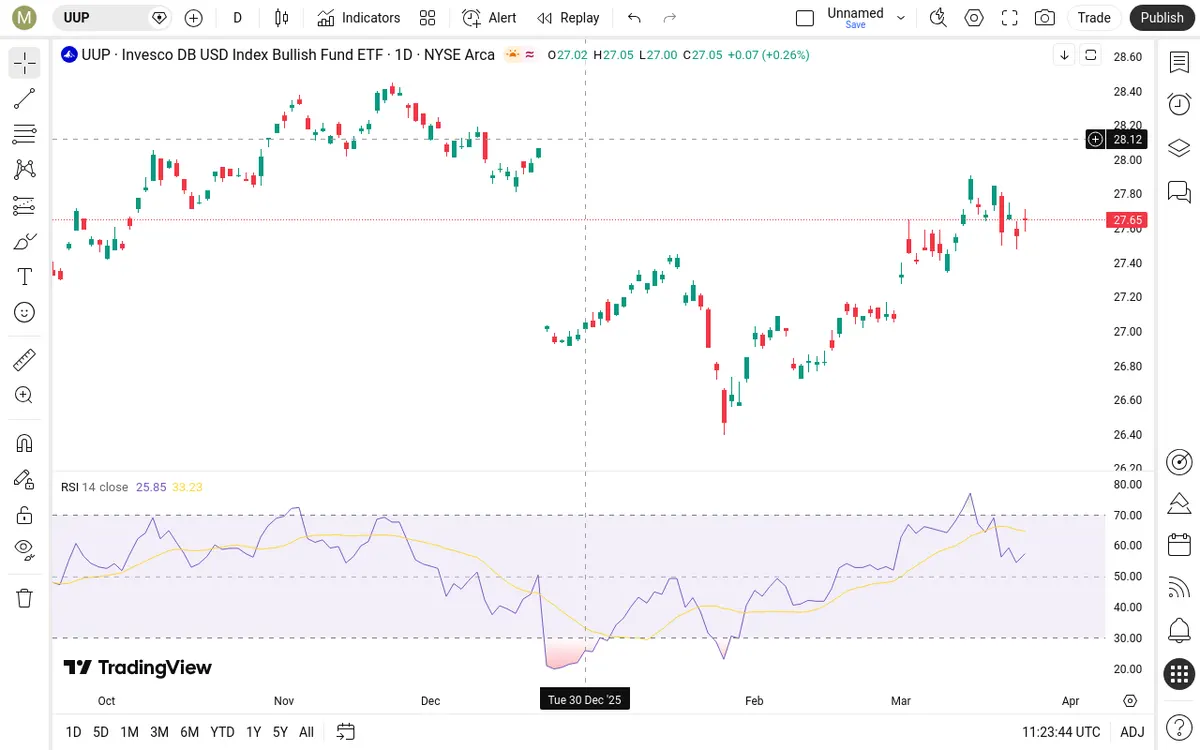Screen dimensions: 1200x750
Task: Open the Indicators dialog
Action: pyautogui.click(x=359, y=17)
